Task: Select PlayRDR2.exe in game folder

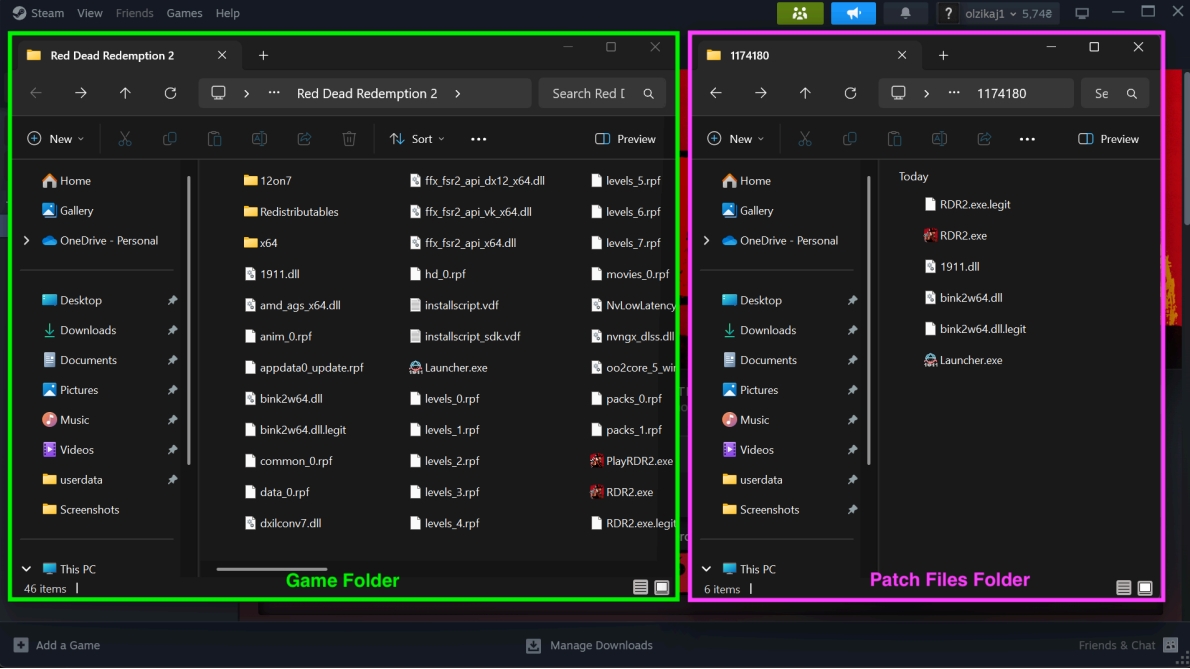Action: 631,461
